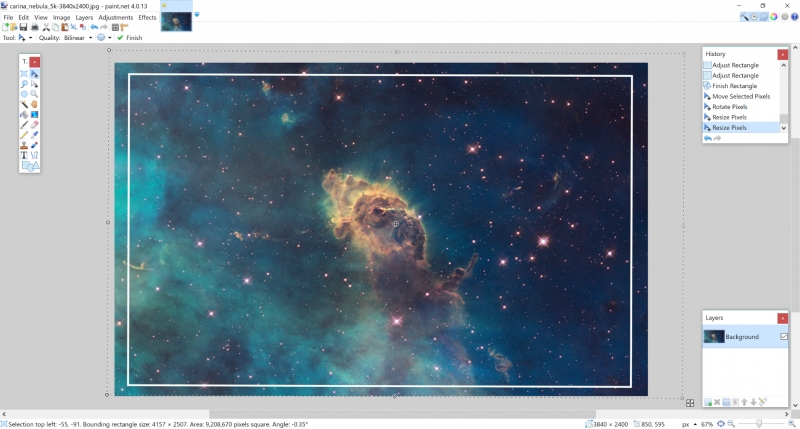Close the History panel

[782, 54]
